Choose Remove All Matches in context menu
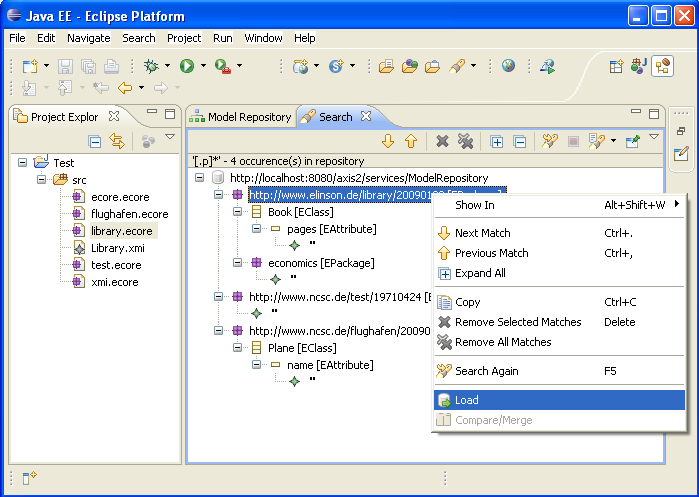Viewport: 699px width, 497px height. (x=559, y=342)
